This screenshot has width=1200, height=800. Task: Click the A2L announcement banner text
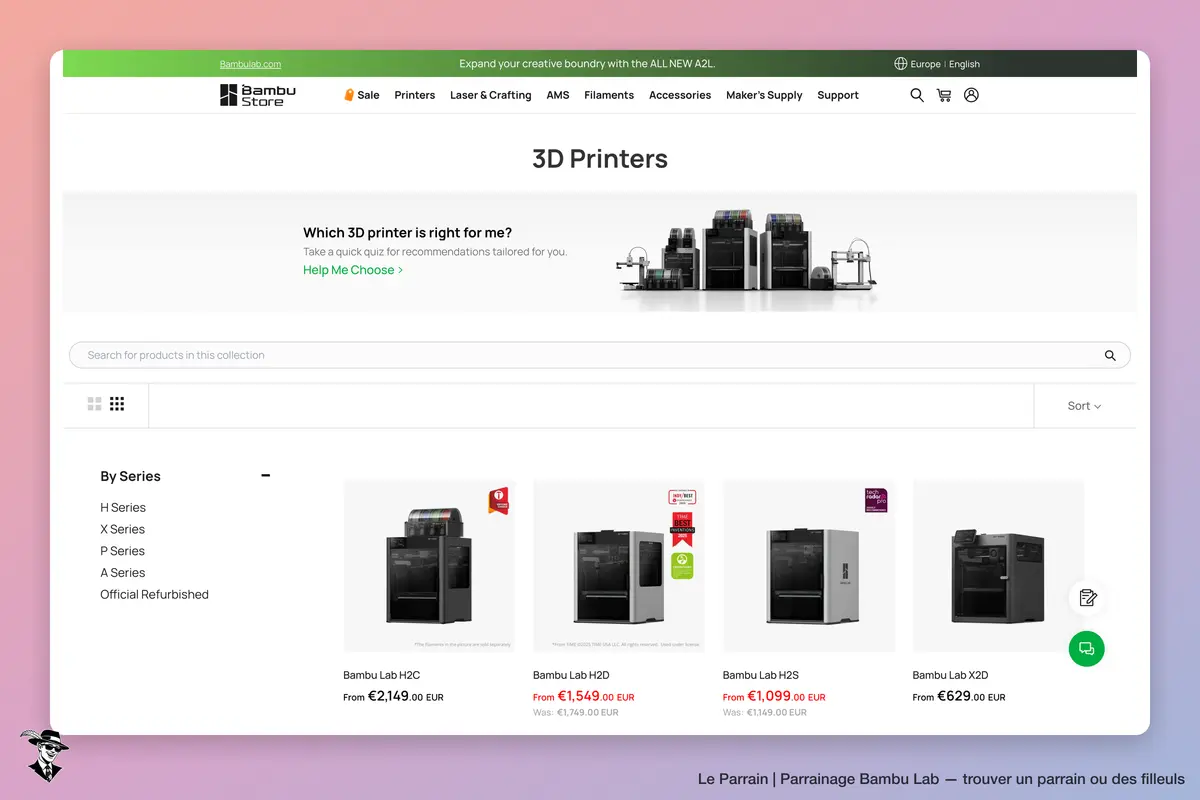[x=587, y=64]
